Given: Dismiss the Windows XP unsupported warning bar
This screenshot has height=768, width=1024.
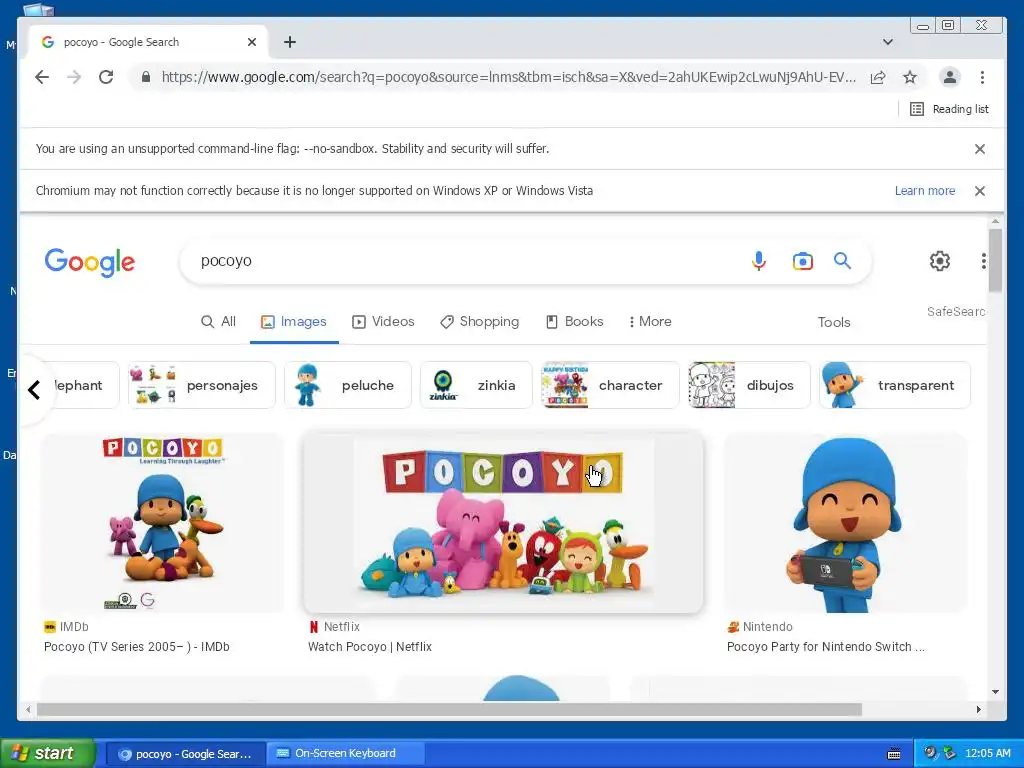Looking at the screenshot, I should pos(980,191).
